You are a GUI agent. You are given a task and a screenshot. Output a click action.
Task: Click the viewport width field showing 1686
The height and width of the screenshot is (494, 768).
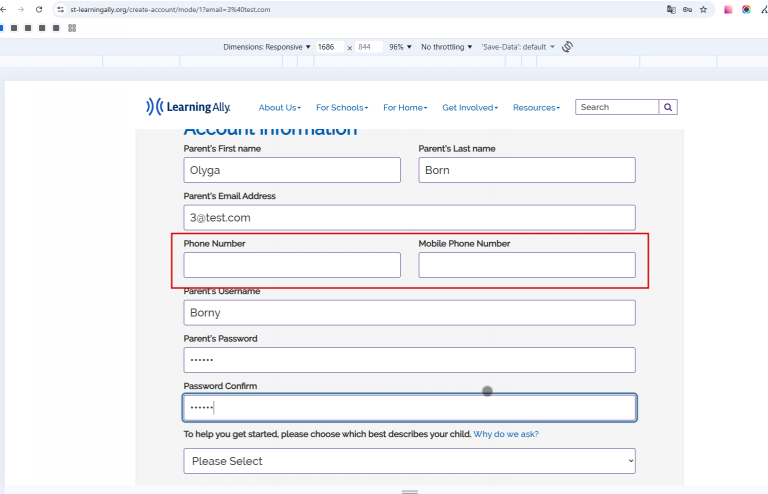coord(330,47)
